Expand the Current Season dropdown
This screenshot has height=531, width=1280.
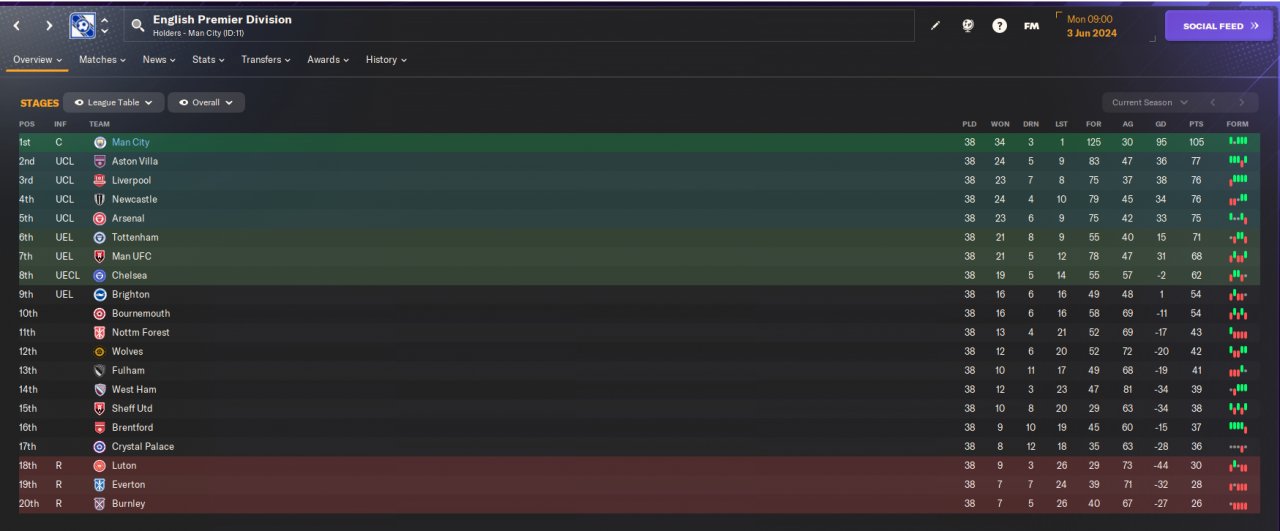(x=1149, y=102)
